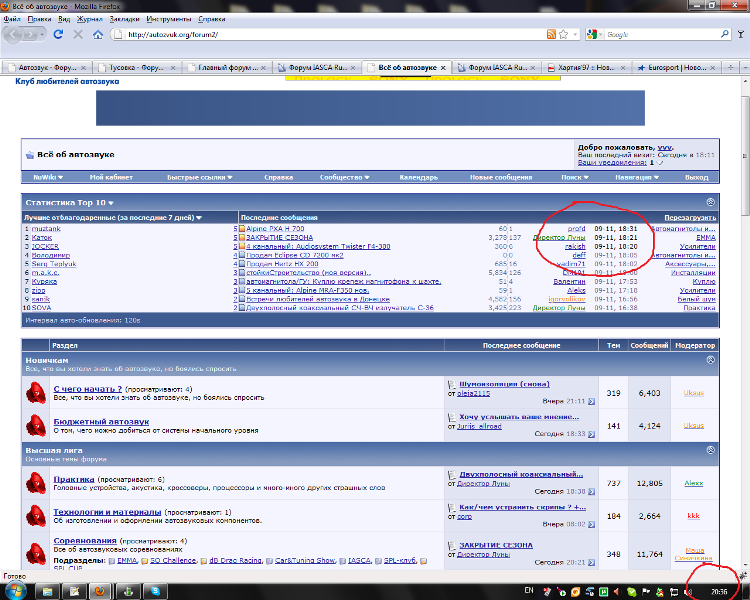Open the Закладки menu in menu bar
The height and width of the screenshot is (600, 750).
[x=123, y=18]
